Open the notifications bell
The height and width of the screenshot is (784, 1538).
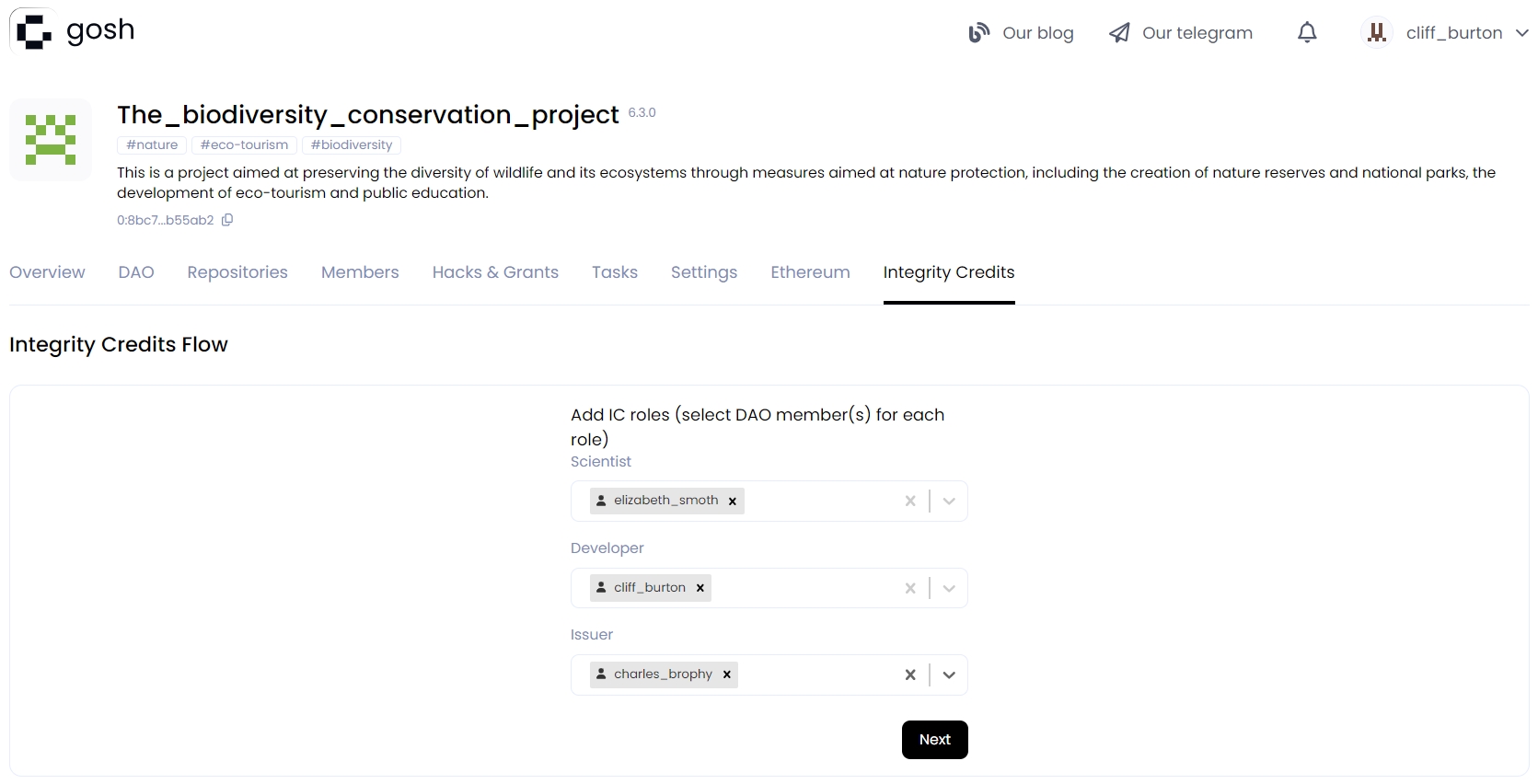point(1306,33)
